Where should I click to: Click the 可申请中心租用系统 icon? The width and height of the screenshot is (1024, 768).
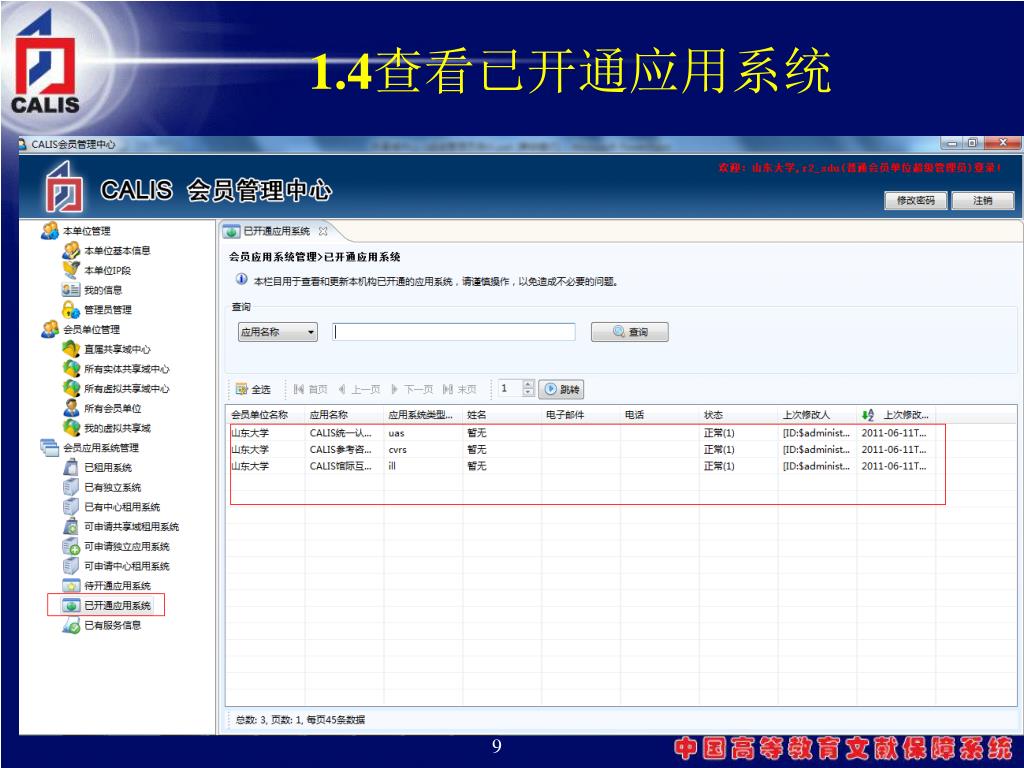point(71,566)
